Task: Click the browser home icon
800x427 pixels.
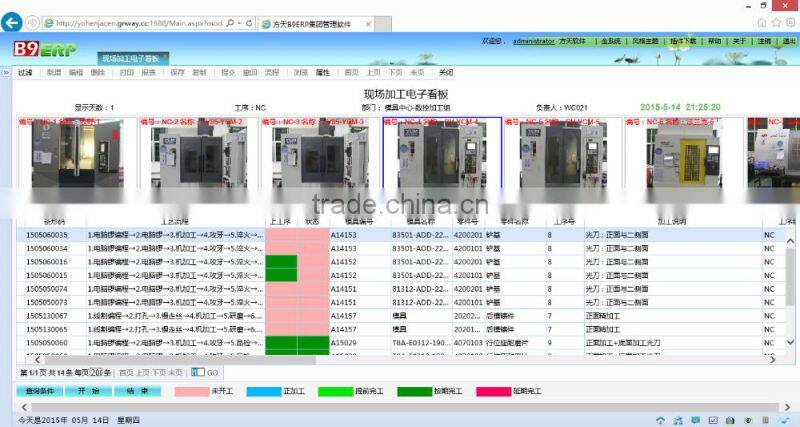Action: (x=763, y=21)
